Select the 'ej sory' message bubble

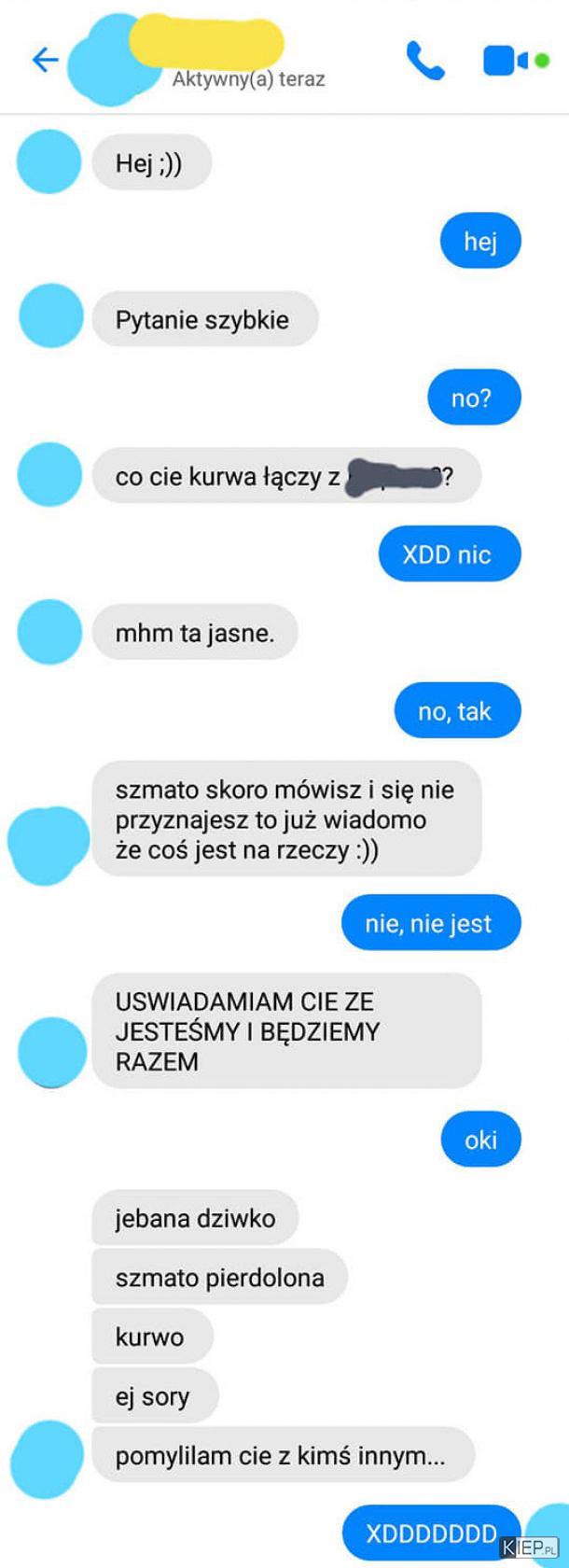click(x=155, y=1396)
